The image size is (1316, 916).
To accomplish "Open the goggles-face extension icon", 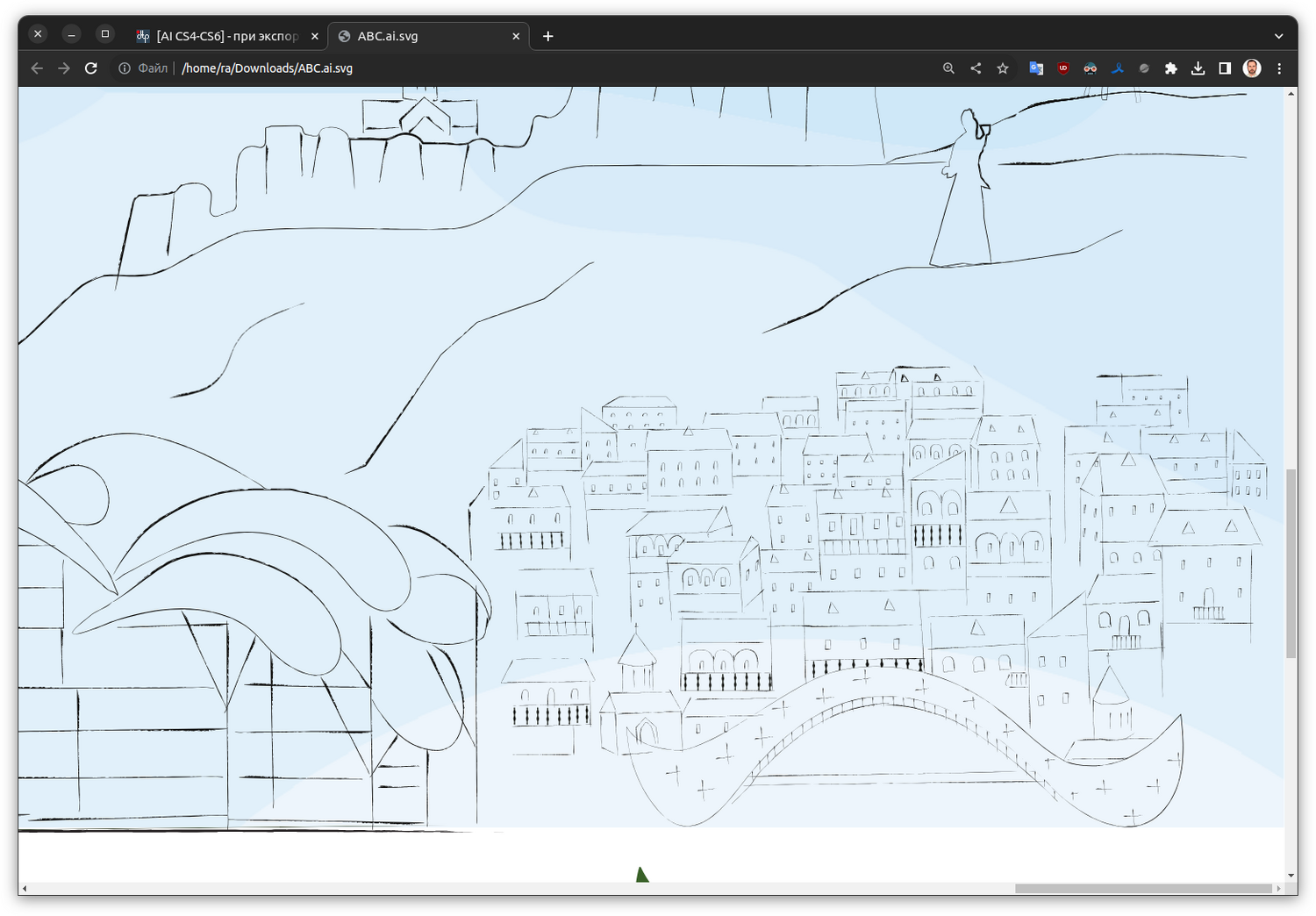I will point(1091,68).
